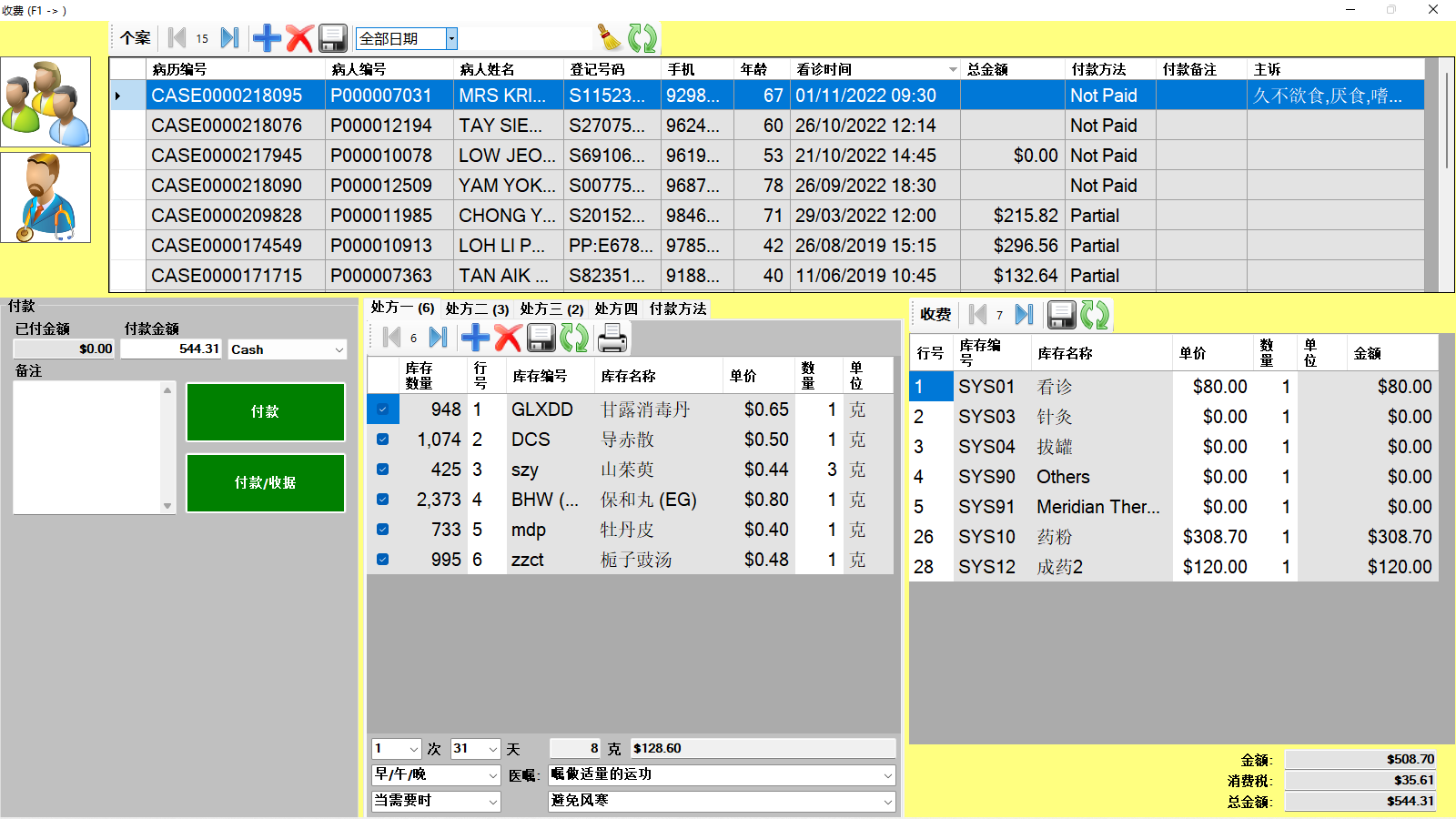
Task: Click the printer icon in the prescription toolbar
Action: (x=612, y=339)
